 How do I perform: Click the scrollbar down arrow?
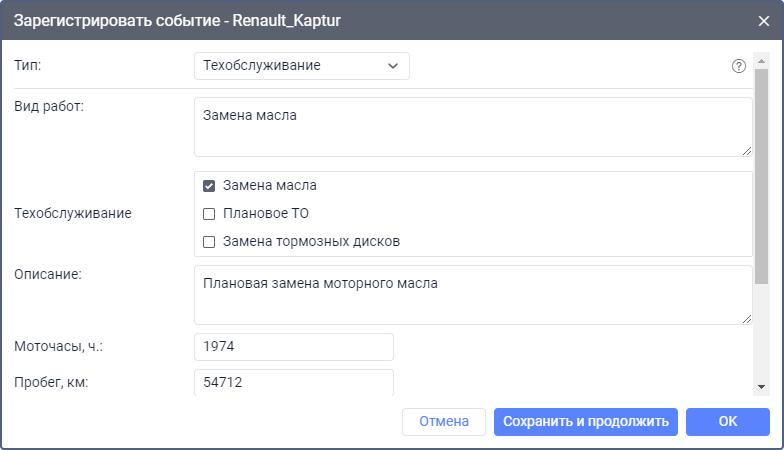[x=761, y=387]
